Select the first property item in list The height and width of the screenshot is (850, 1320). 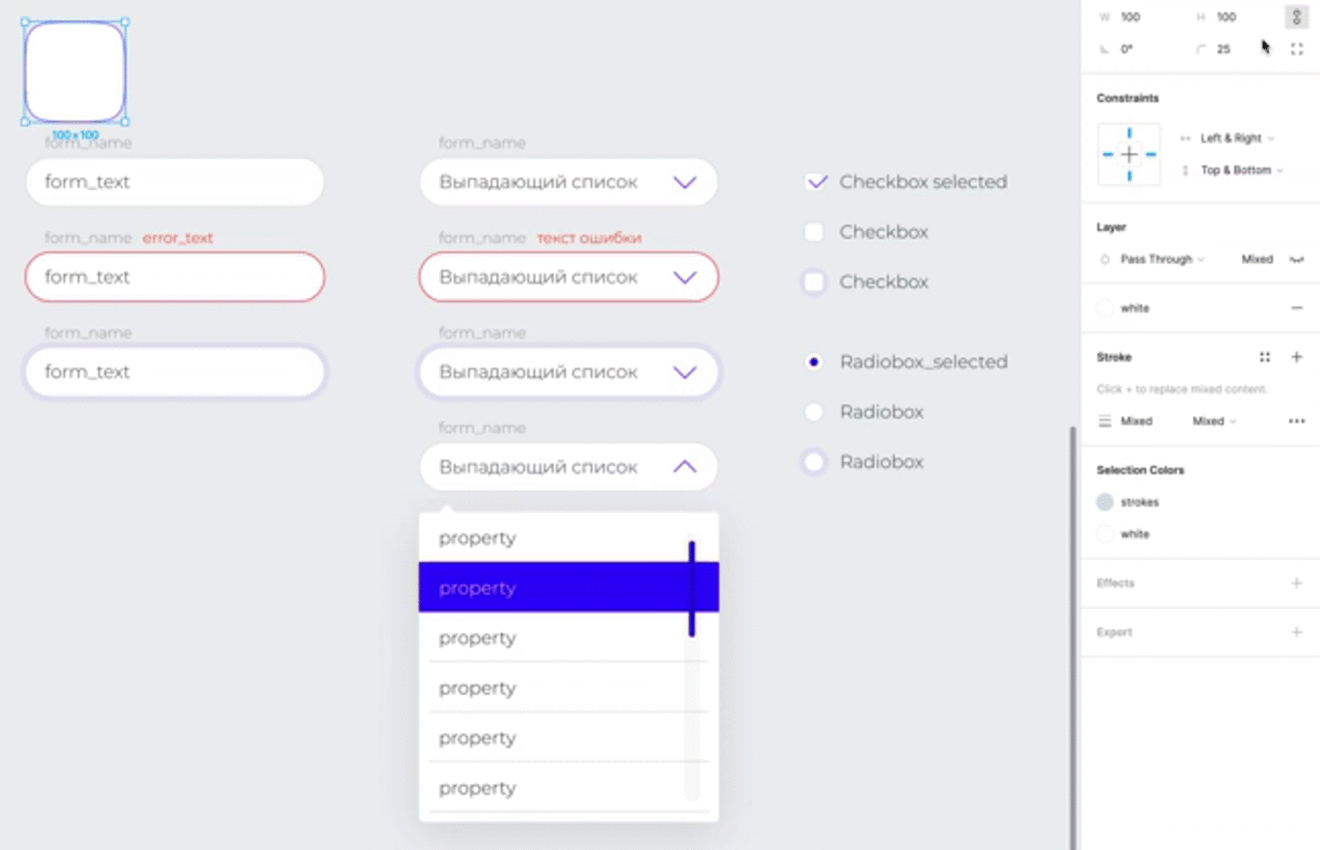[569, 538]
